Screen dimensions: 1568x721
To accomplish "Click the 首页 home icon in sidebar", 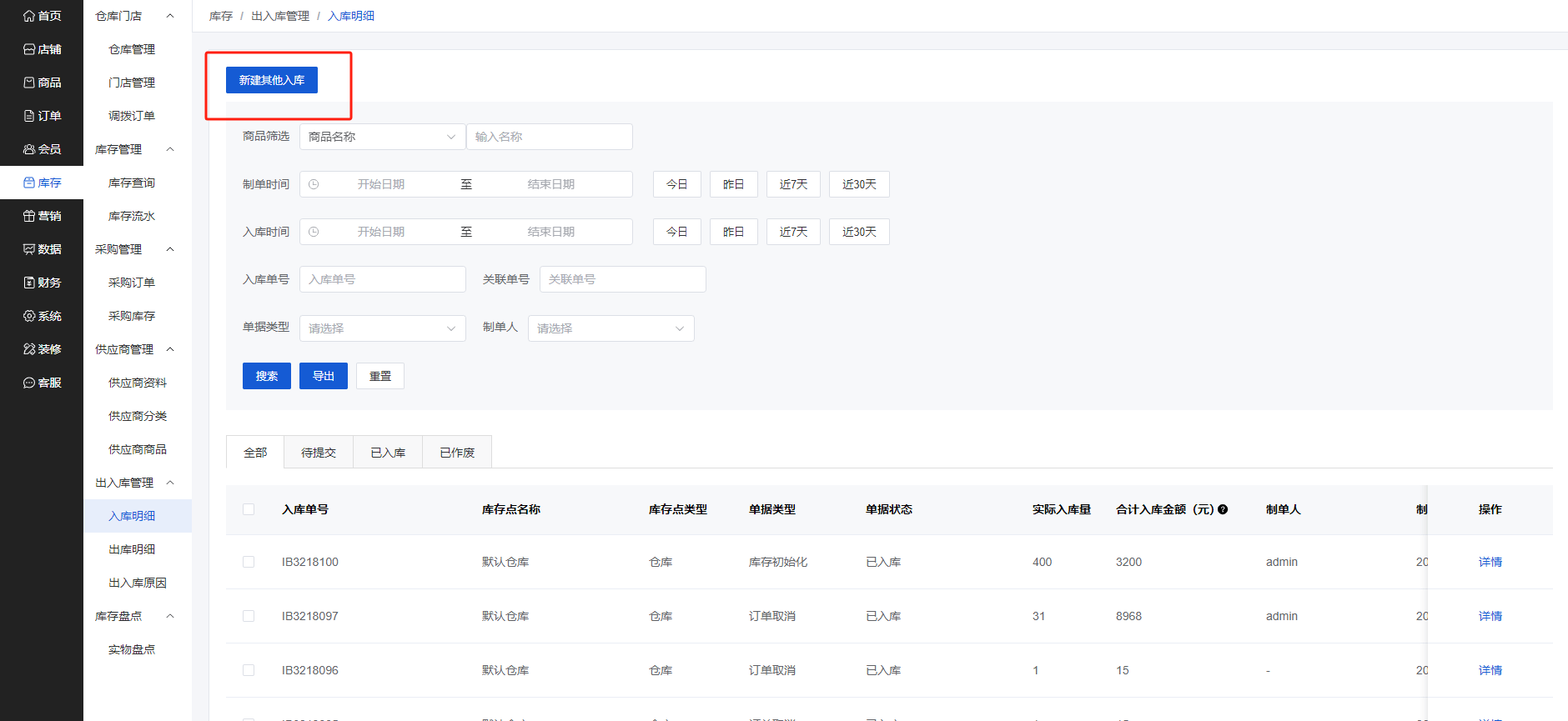I will click(29, 16).
